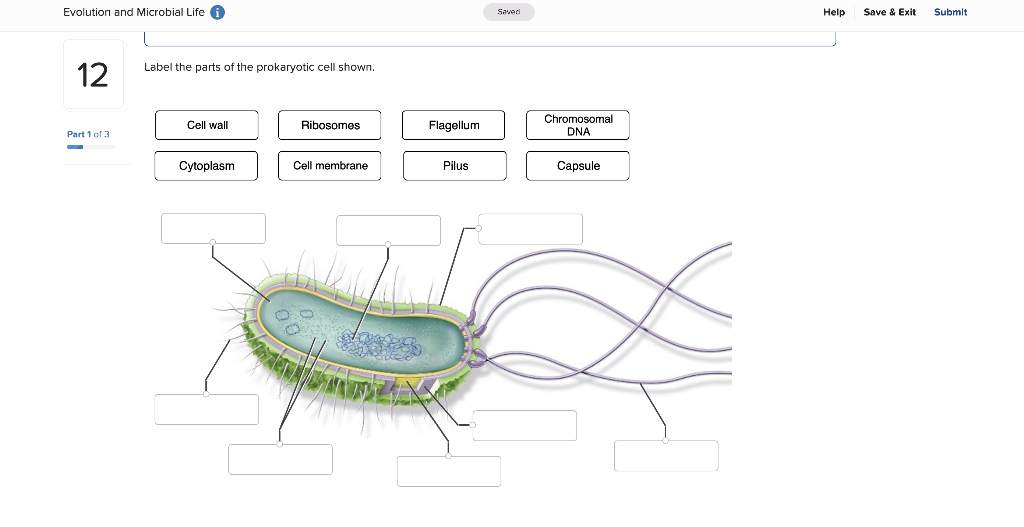The width and height of the screenshot is (1024, 527).
Task: Click answer box pointing to hairlike pilus at left
Action: [x=206, y=409]
